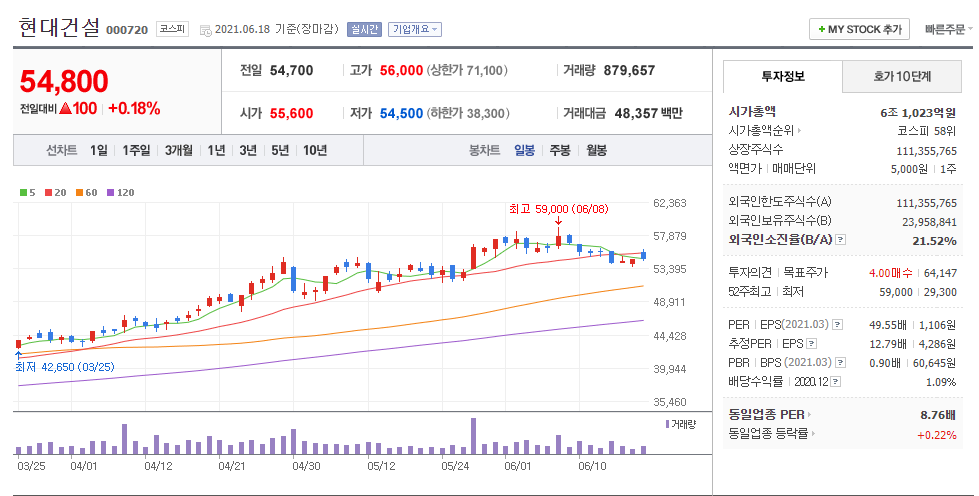Switch to the 호가 10단계 tab

tap(902, 77)
